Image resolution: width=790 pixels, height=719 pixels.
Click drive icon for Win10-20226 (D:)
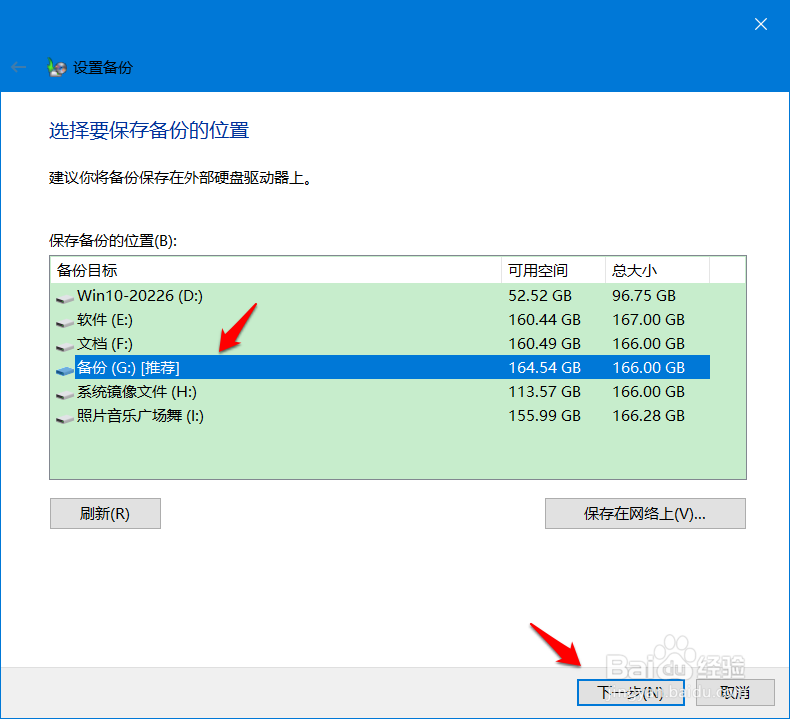tap(64, 299)
